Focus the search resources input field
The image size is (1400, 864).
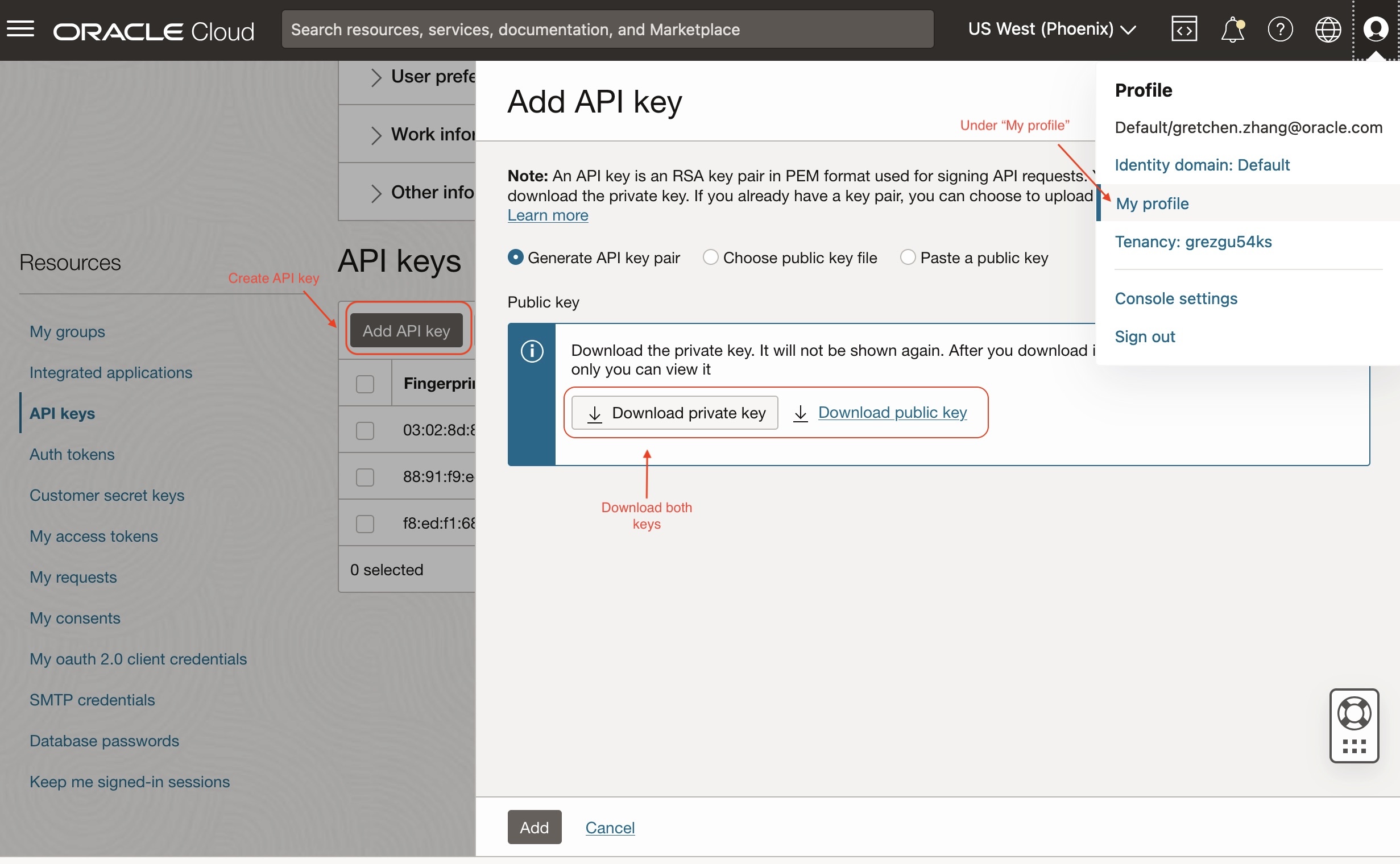click(607, 29)
